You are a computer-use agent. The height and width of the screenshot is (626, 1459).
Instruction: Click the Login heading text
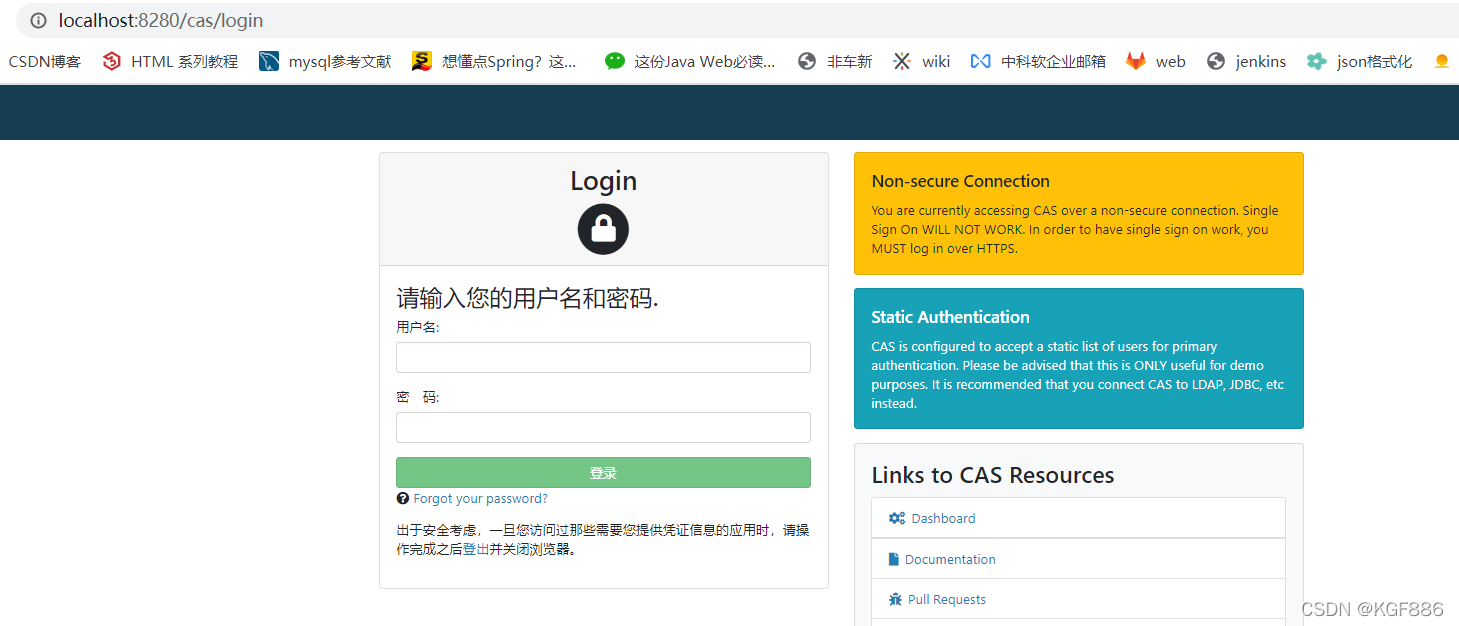tap(603, 180)
